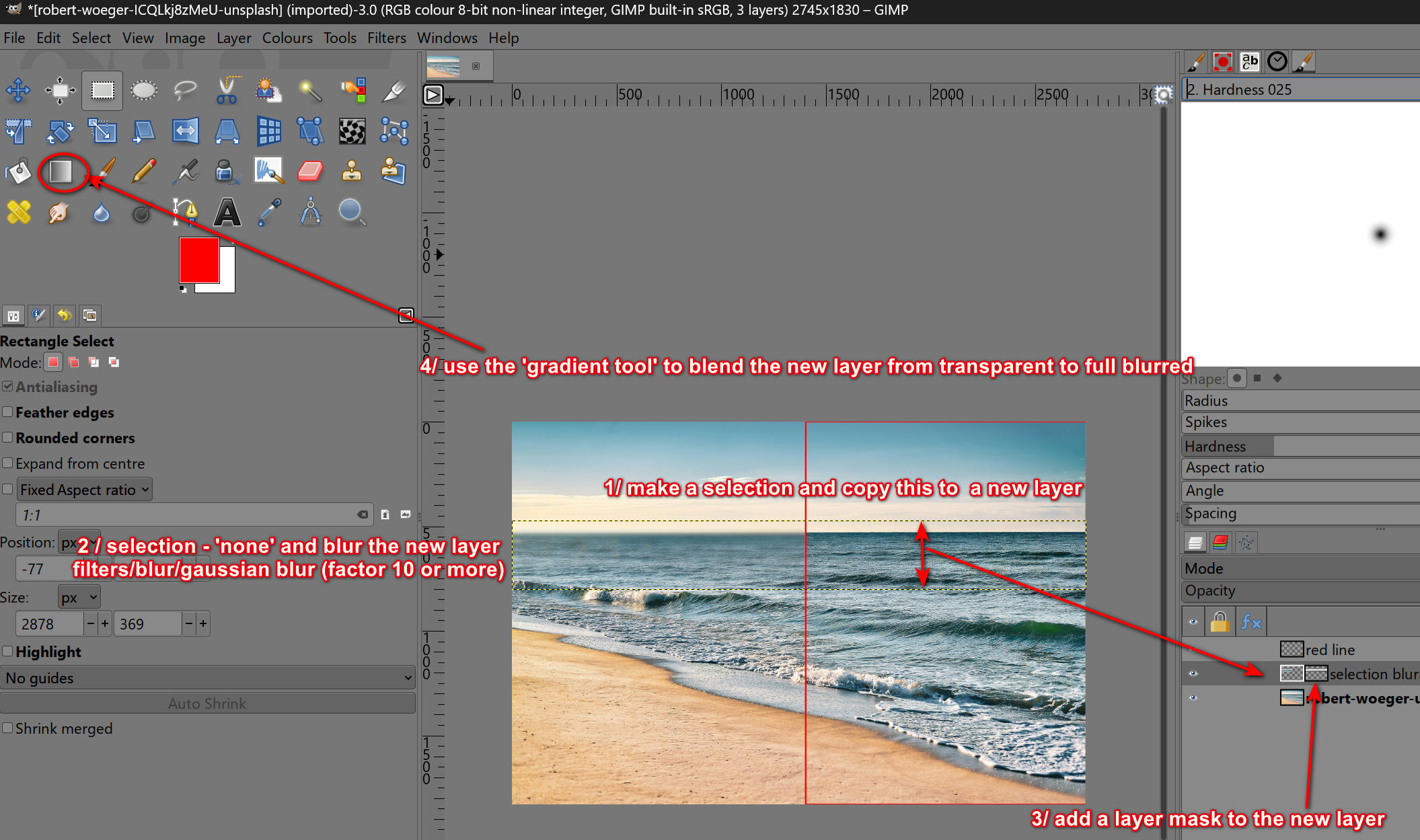Click the Auto Shrink button

[x=207, y=703]
